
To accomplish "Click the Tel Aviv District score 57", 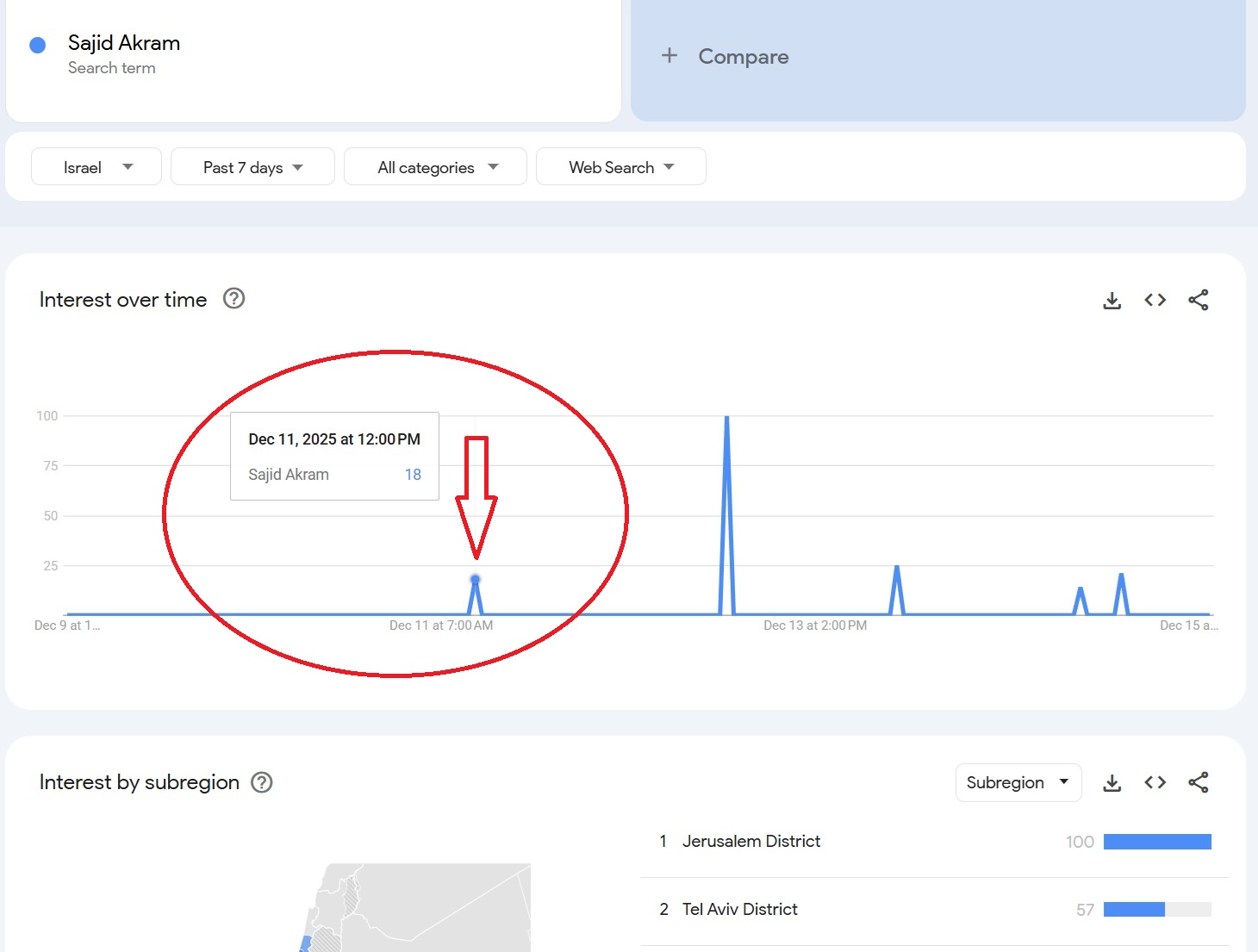I will [1085, 910].
